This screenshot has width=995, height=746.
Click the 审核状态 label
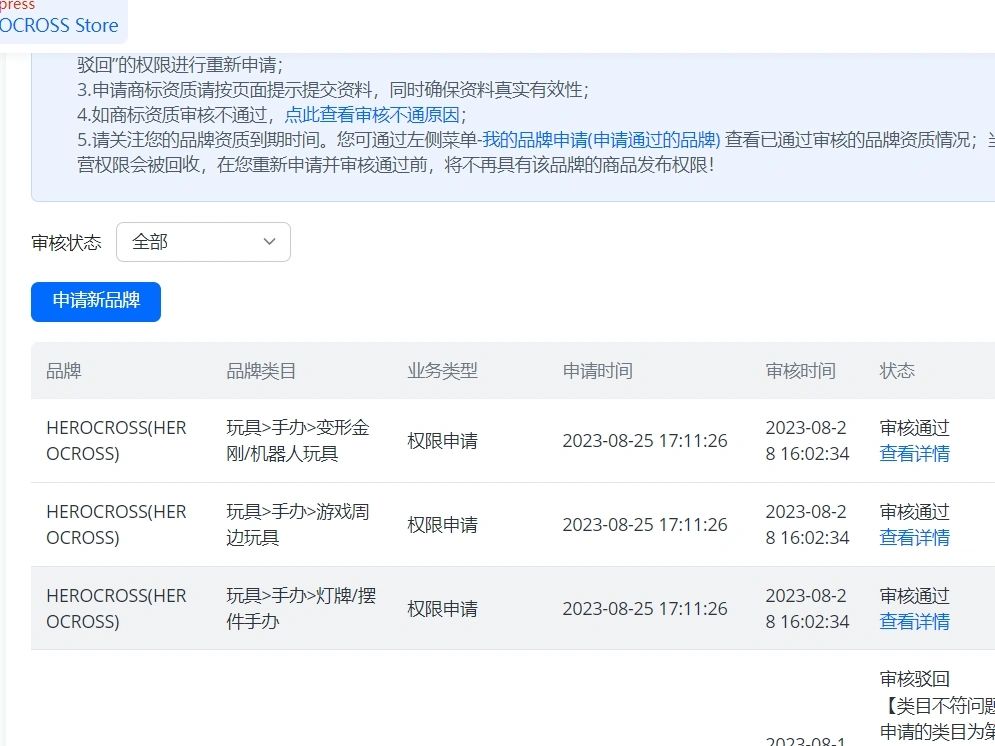(66, 242)
